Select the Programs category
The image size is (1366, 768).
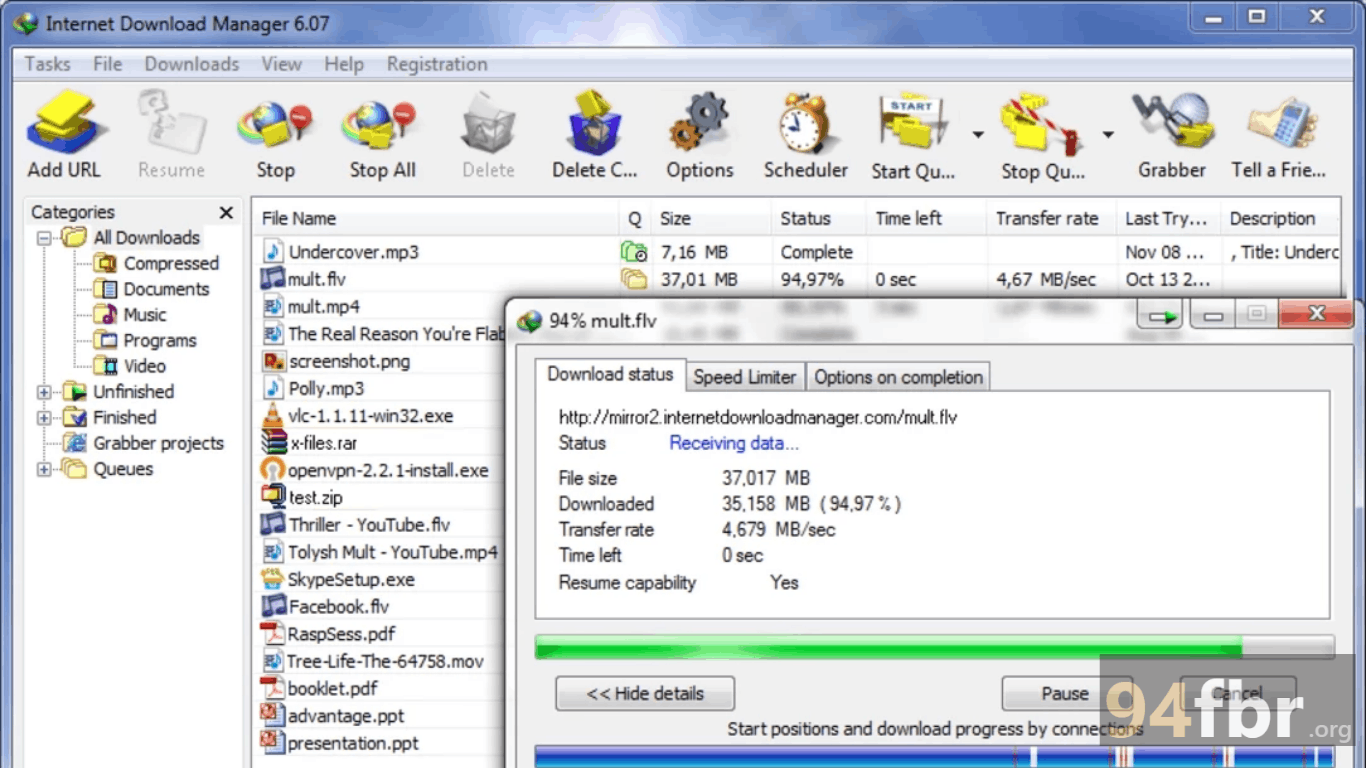click(x=159, y=340)
